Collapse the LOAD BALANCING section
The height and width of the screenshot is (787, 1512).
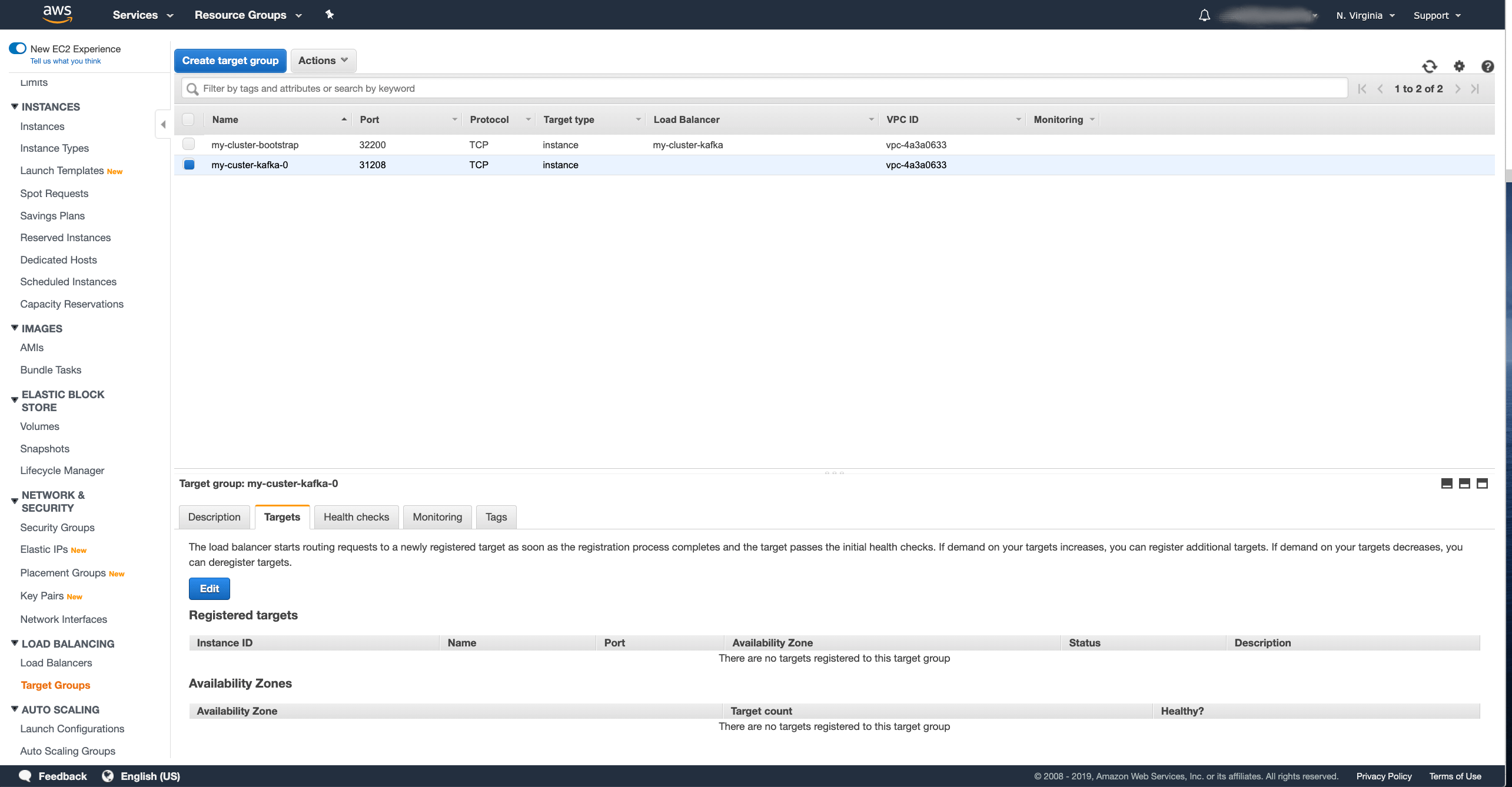point(15,643)
